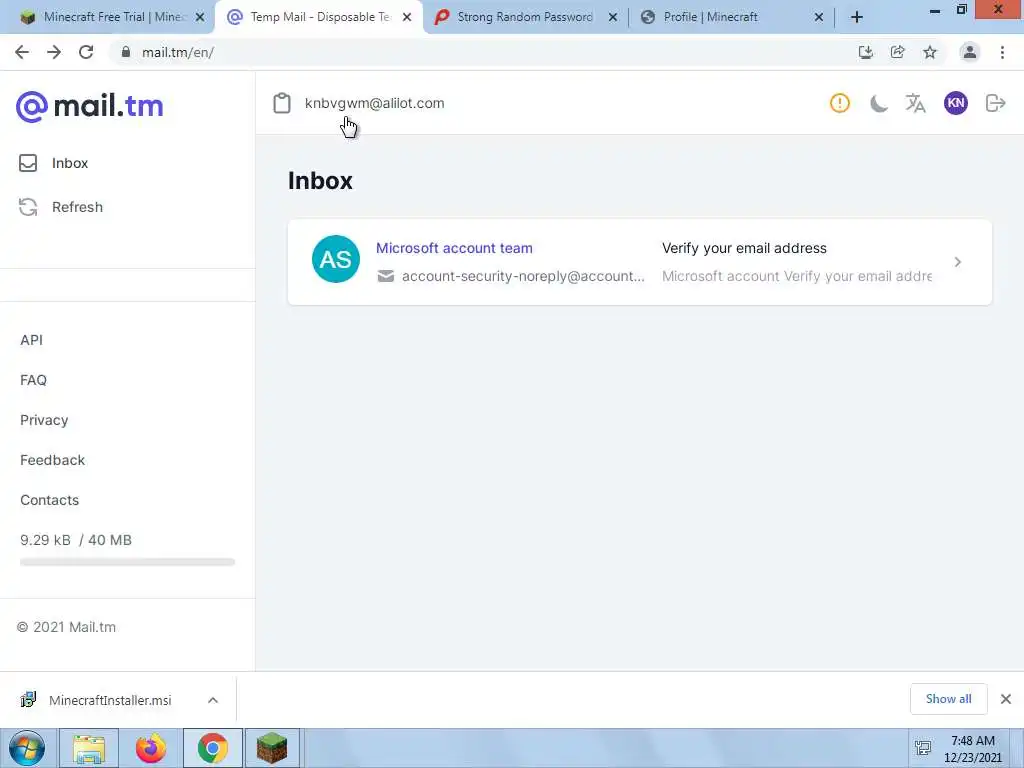Toggle dark mode moon icon

pos(878,103)
